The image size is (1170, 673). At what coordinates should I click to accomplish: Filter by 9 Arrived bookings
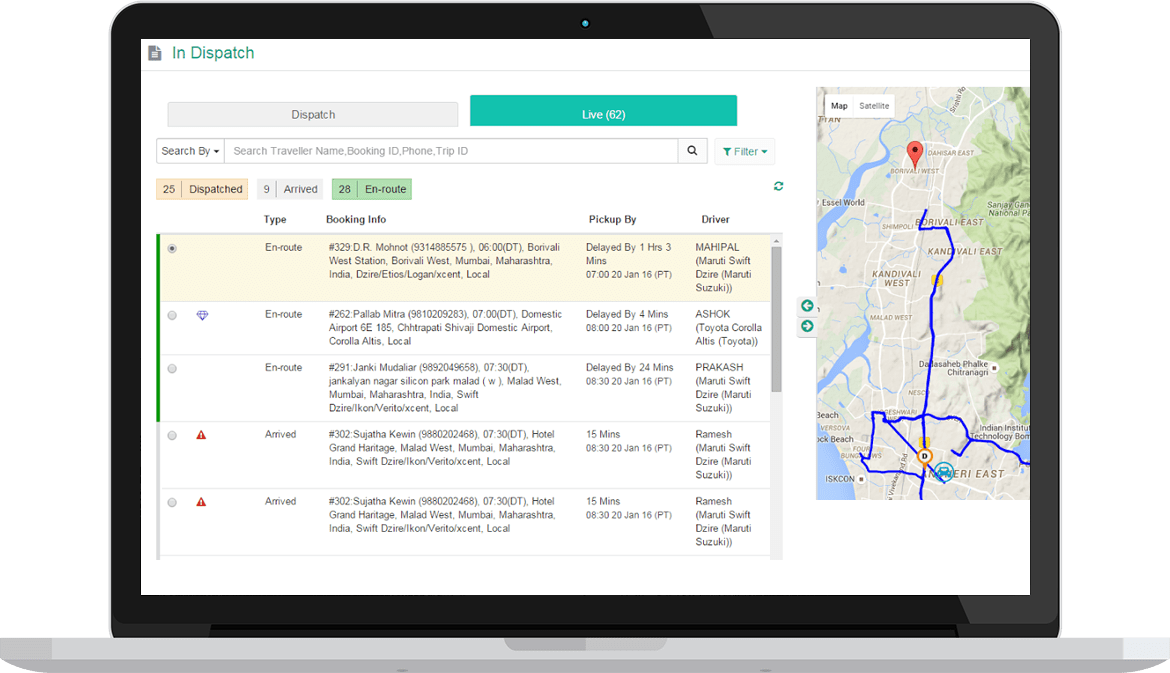(290, 189)
